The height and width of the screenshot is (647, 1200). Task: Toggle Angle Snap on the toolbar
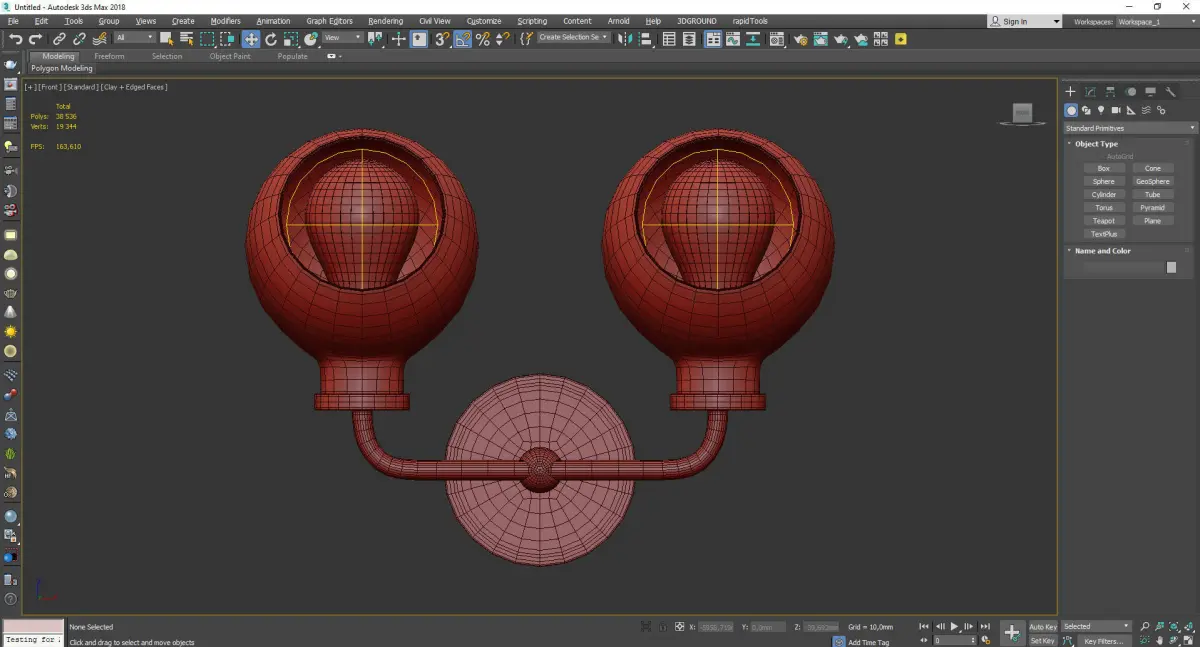pos(463,39)
